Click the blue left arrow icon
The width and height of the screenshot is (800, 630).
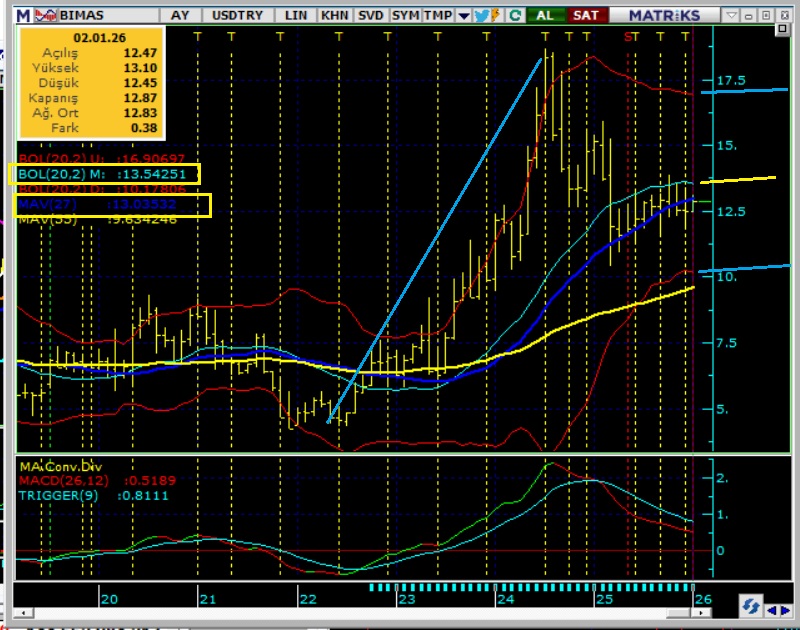(x=771, y=608)
